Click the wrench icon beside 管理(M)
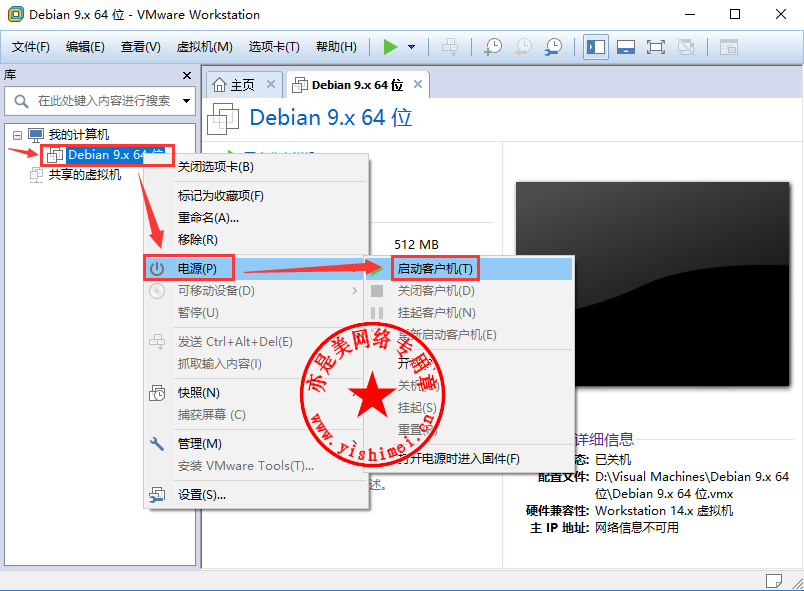This screenshot has width=804, height=591. point(157,444)
